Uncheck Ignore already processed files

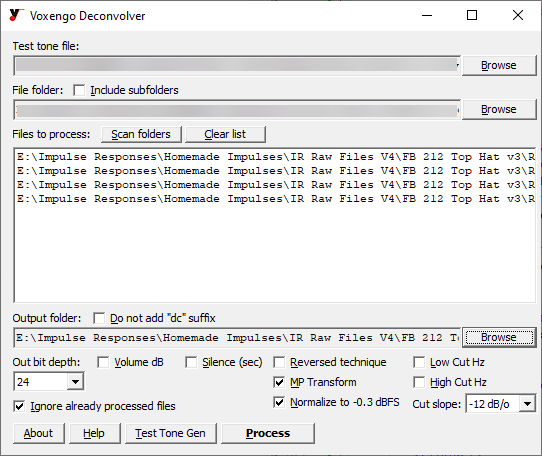[19, 406]
